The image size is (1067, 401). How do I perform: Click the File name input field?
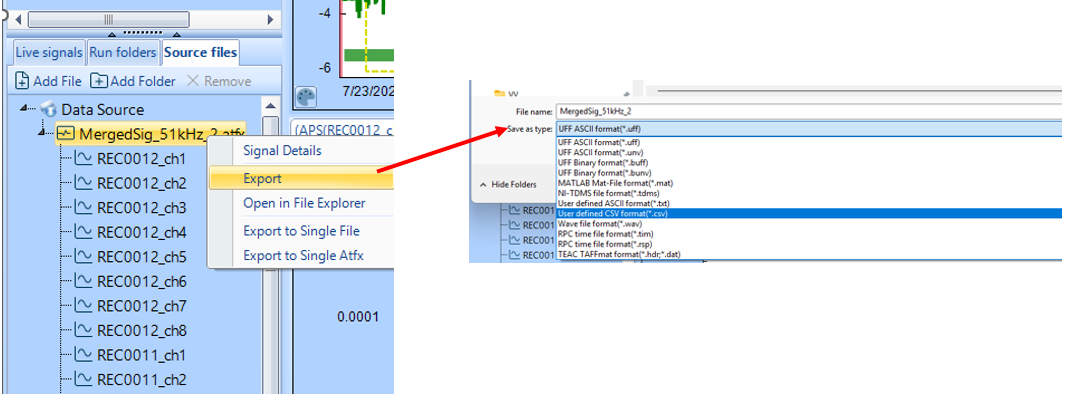[x=808, y=112]
